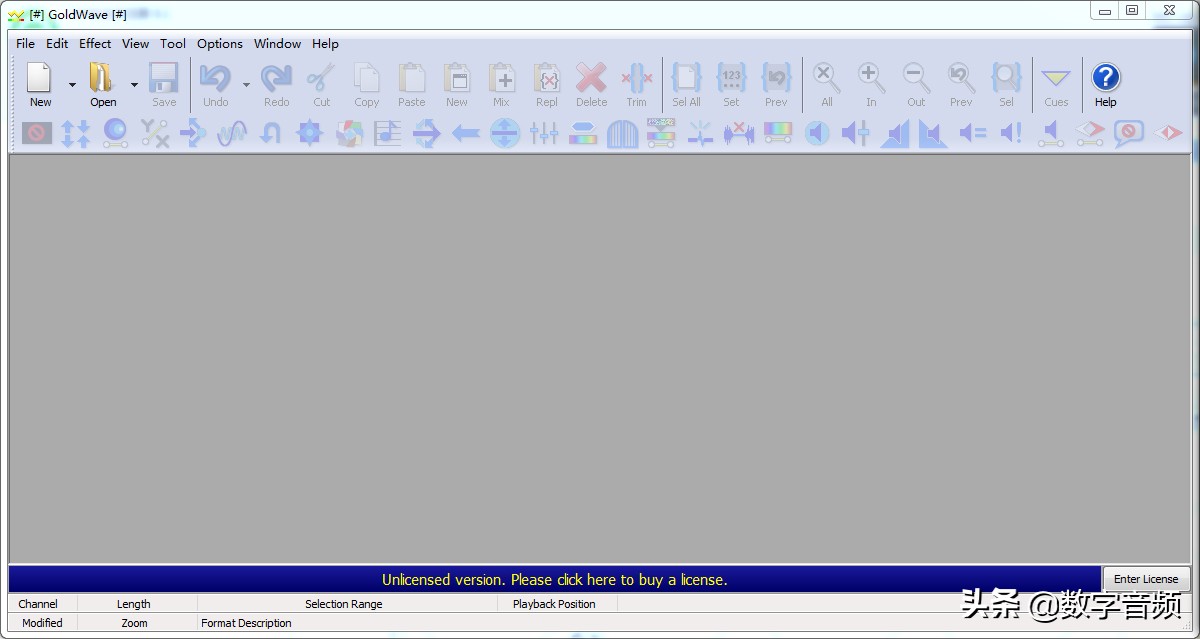Open the Options menu
This screenshot has width=1200, height=639.
[220, 44]
